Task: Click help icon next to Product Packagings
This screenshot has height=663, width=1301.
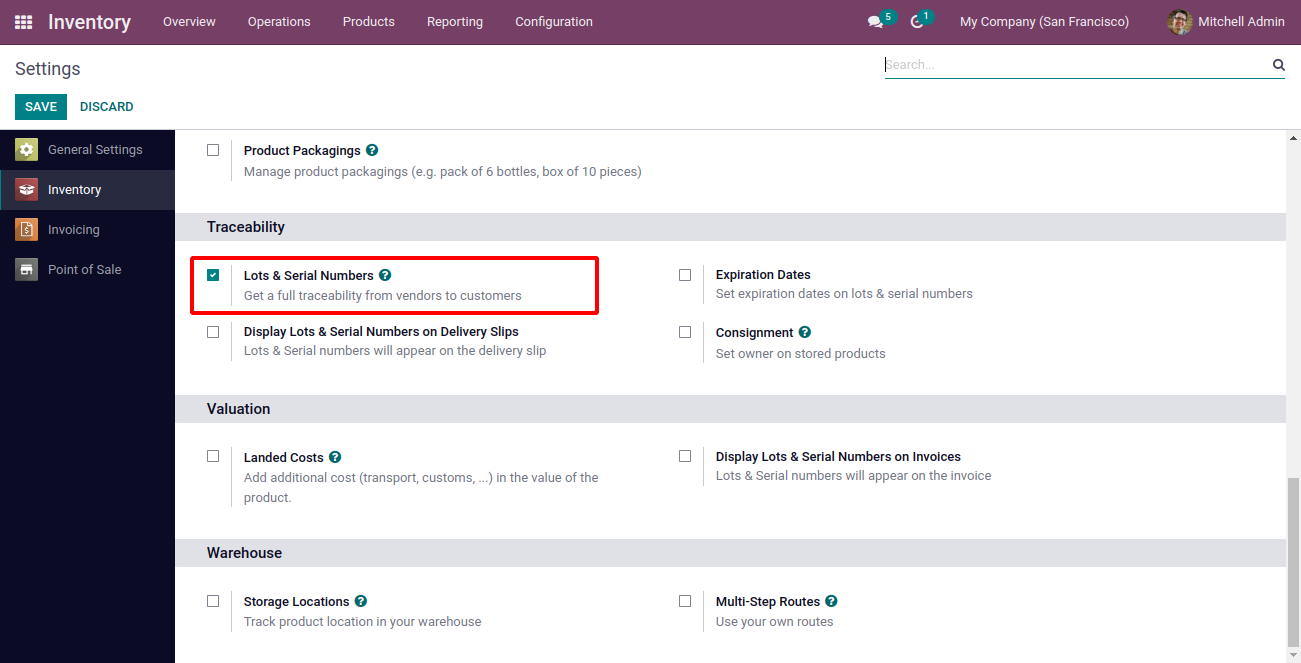Action: coord(372,150)
